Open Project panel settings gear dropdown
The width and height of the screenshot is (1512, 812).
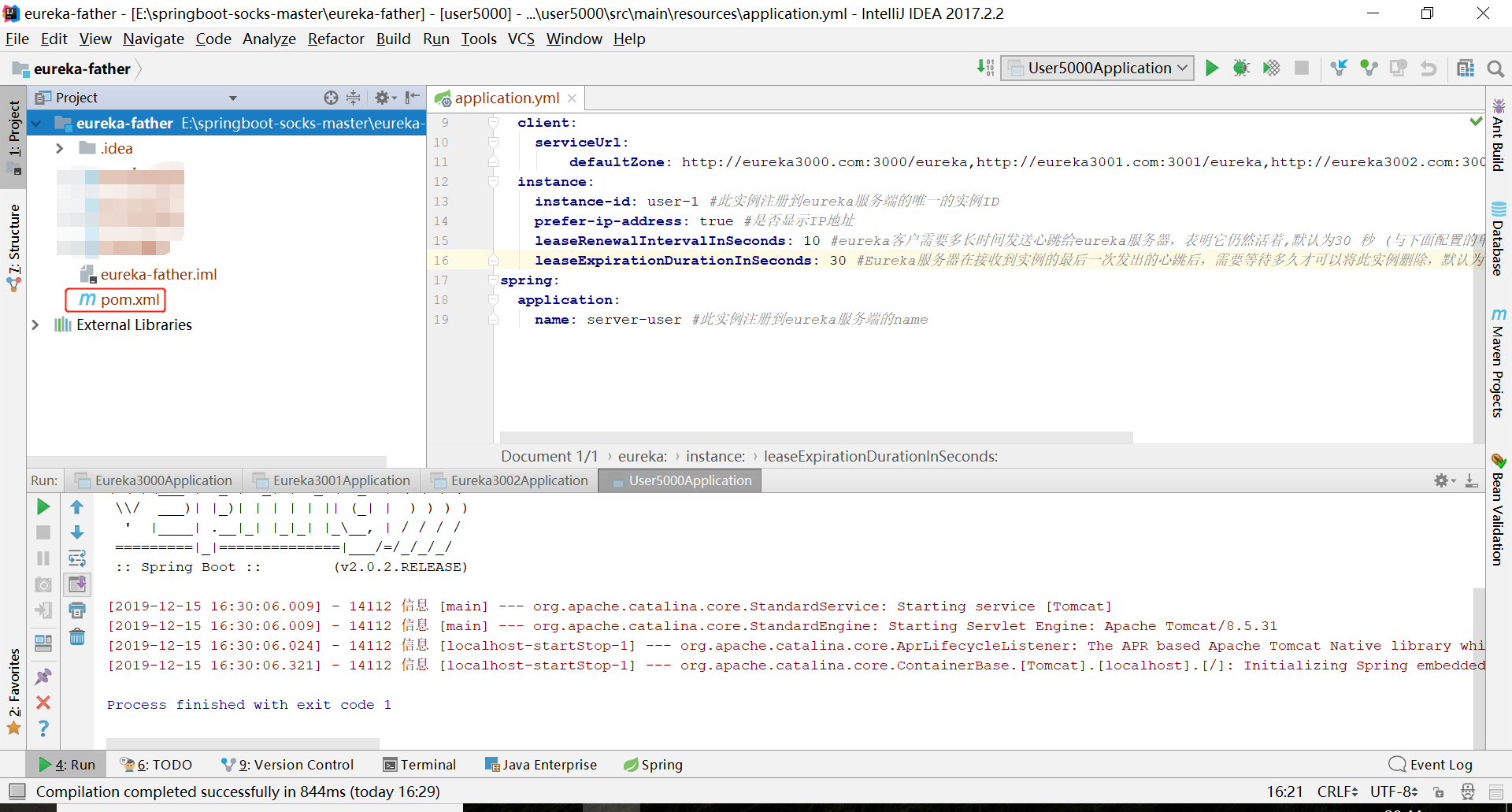385,98
